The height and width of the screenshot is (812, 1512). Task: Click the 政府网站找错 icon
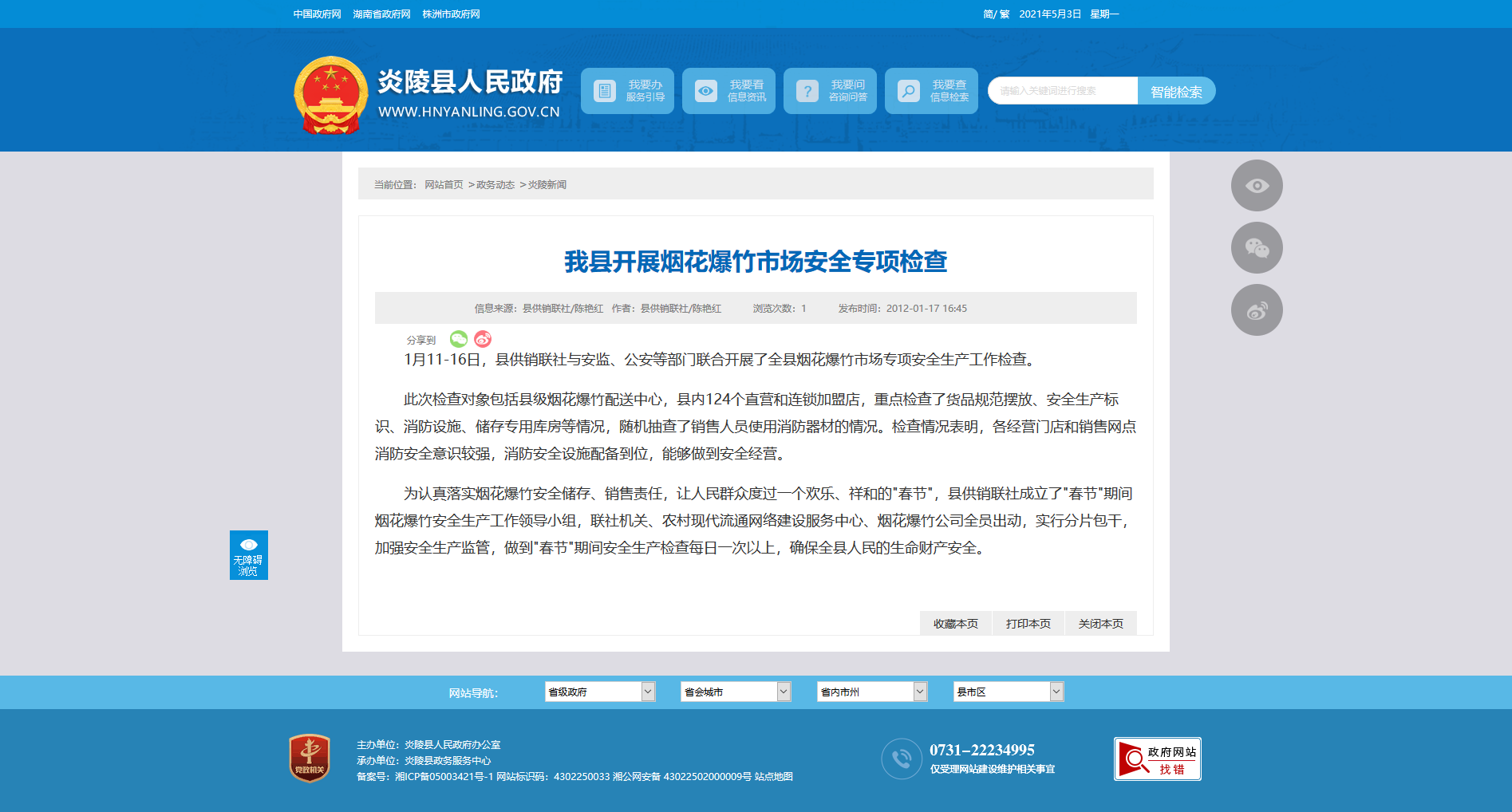(1157, 759)
